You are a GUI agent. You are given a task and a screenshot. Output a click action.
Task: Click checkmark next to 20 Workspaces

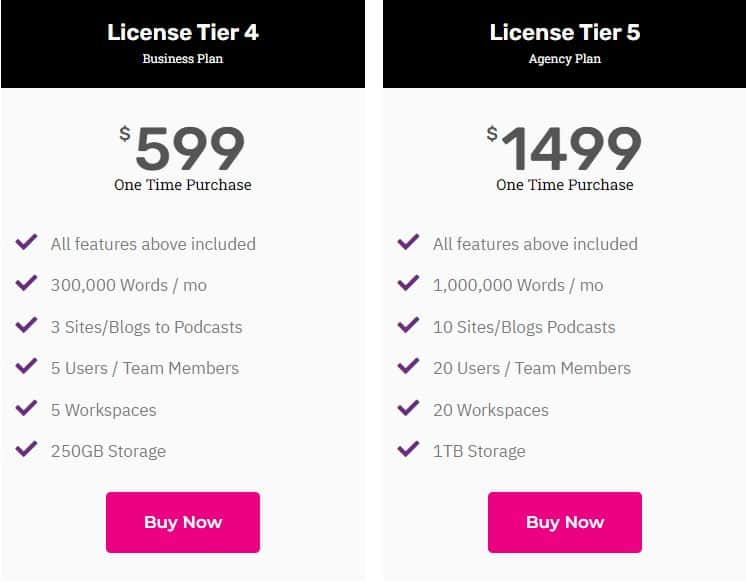point(408,409)
